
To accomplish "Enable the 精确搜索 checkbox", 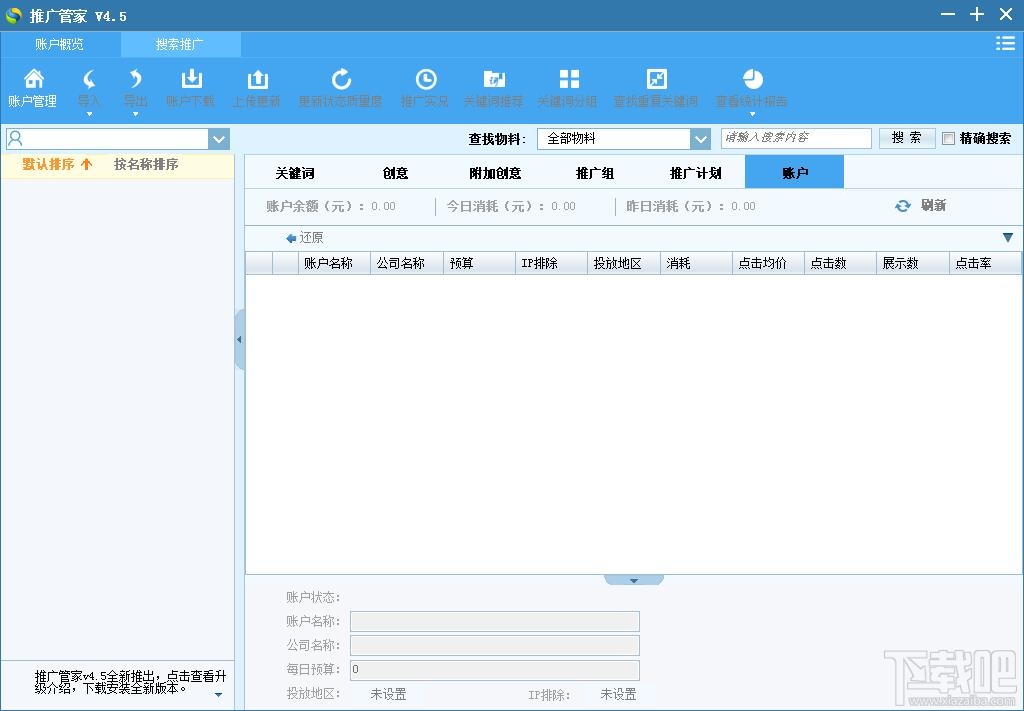I will [x=948, y=139].
